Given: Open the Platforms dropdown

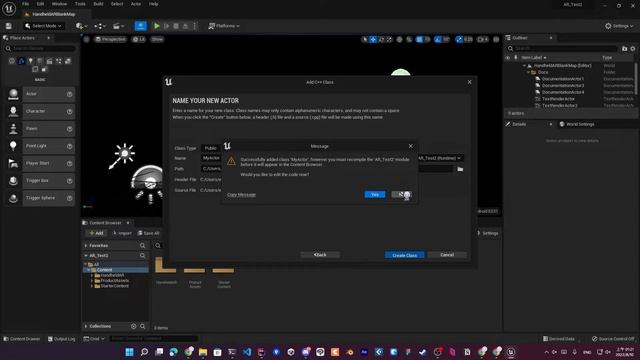Looking at the screenshot, I should (224, 26).
